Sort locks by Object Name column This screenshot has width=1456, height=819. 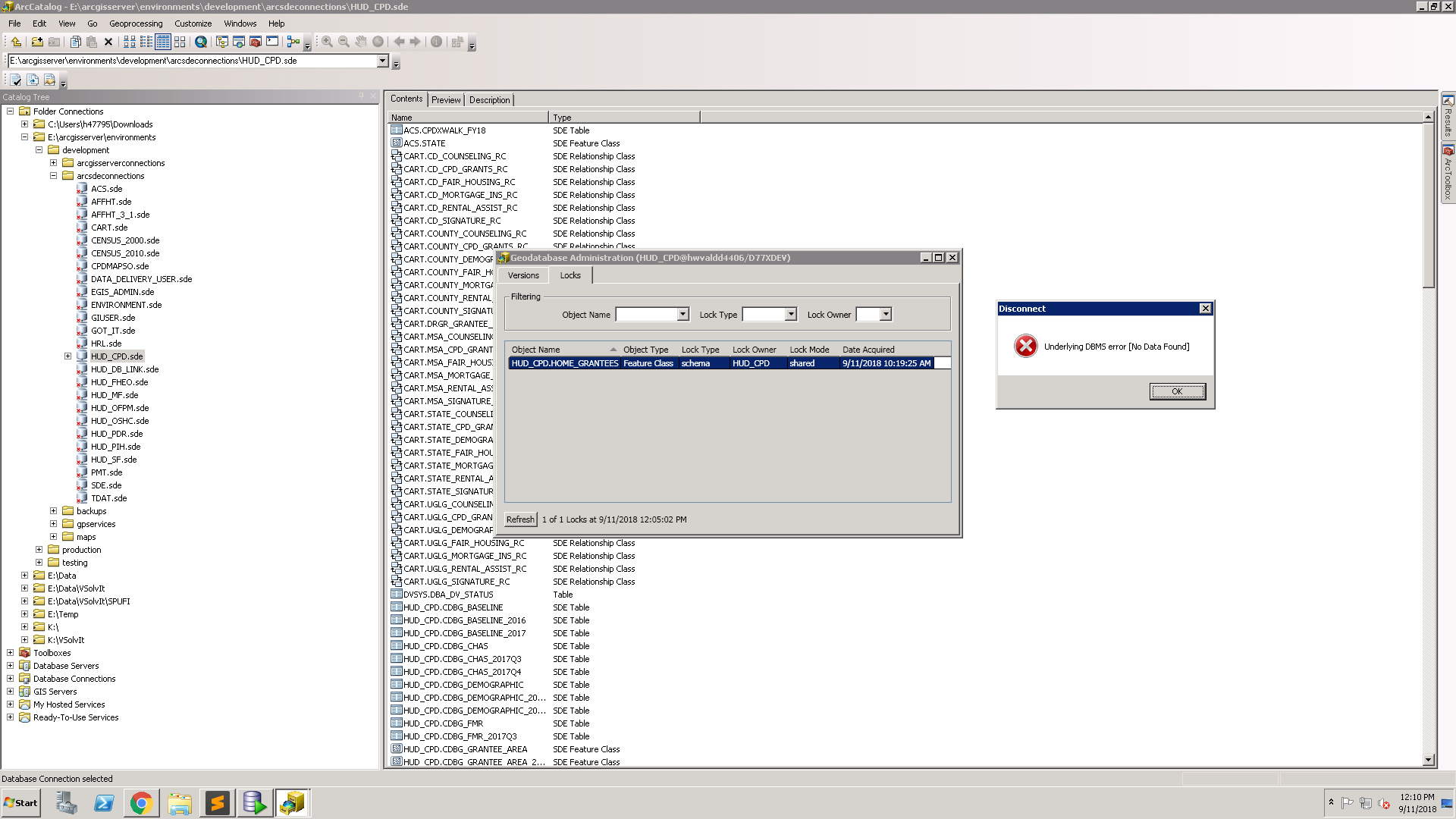[x=563, y=350]
